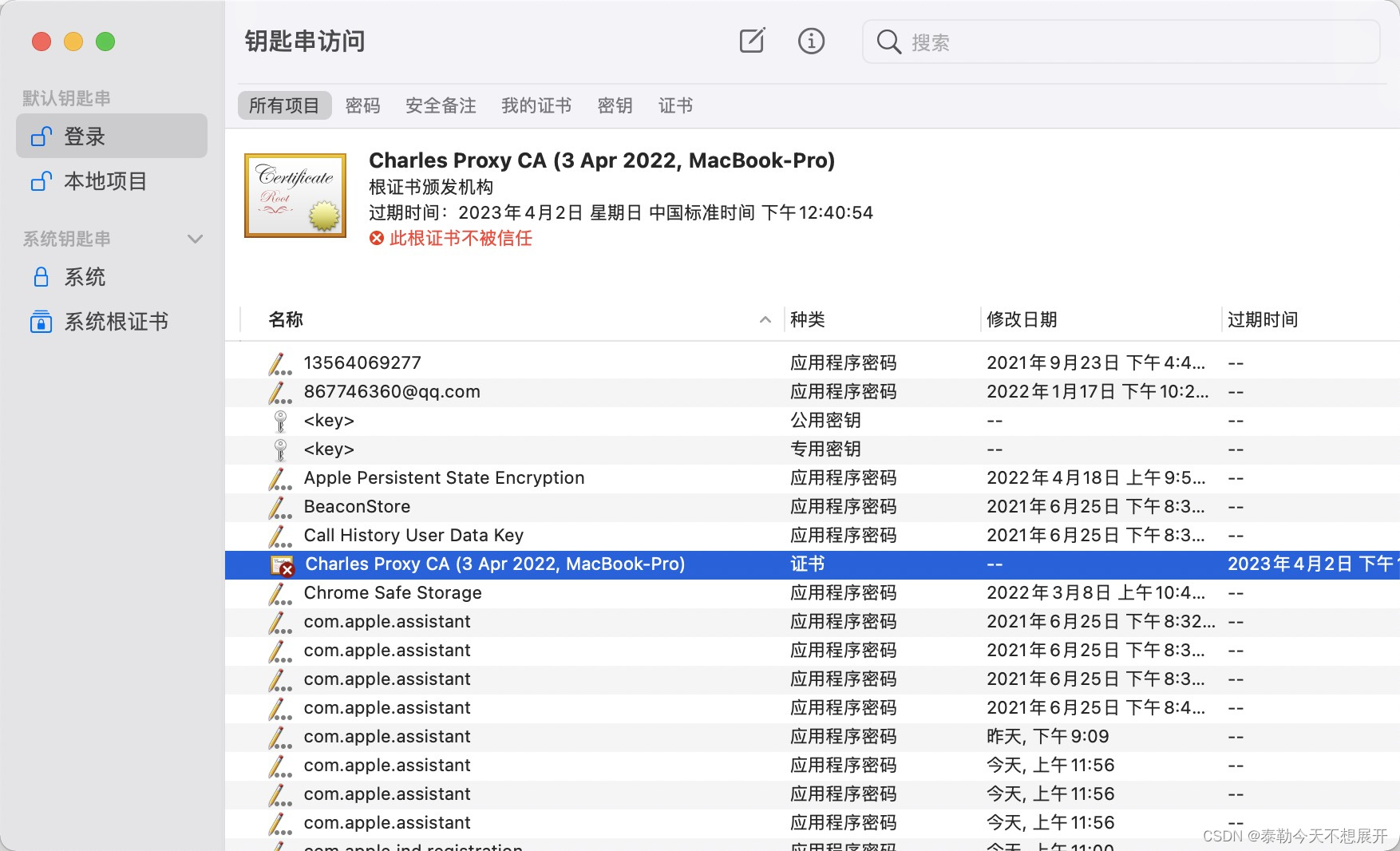Click pencil icon of 13564069277 row

tap(279, 363)
